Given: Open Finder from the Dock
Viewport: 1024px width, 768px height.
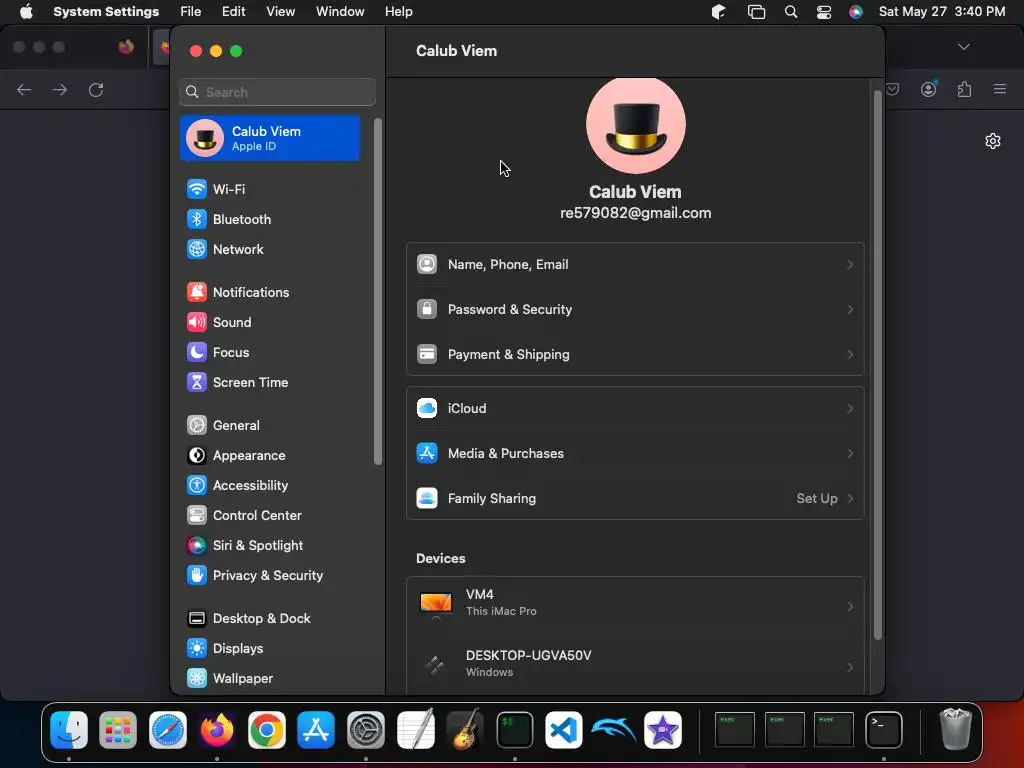Looking at the screenshot, I should click(x=69, y=730).
